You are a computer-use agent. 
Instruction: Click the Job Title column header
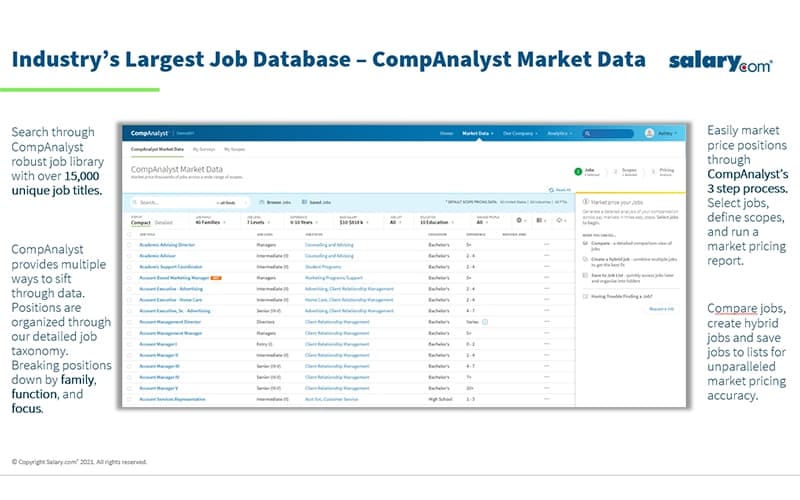pyautogui.click(x=147, y=235)
